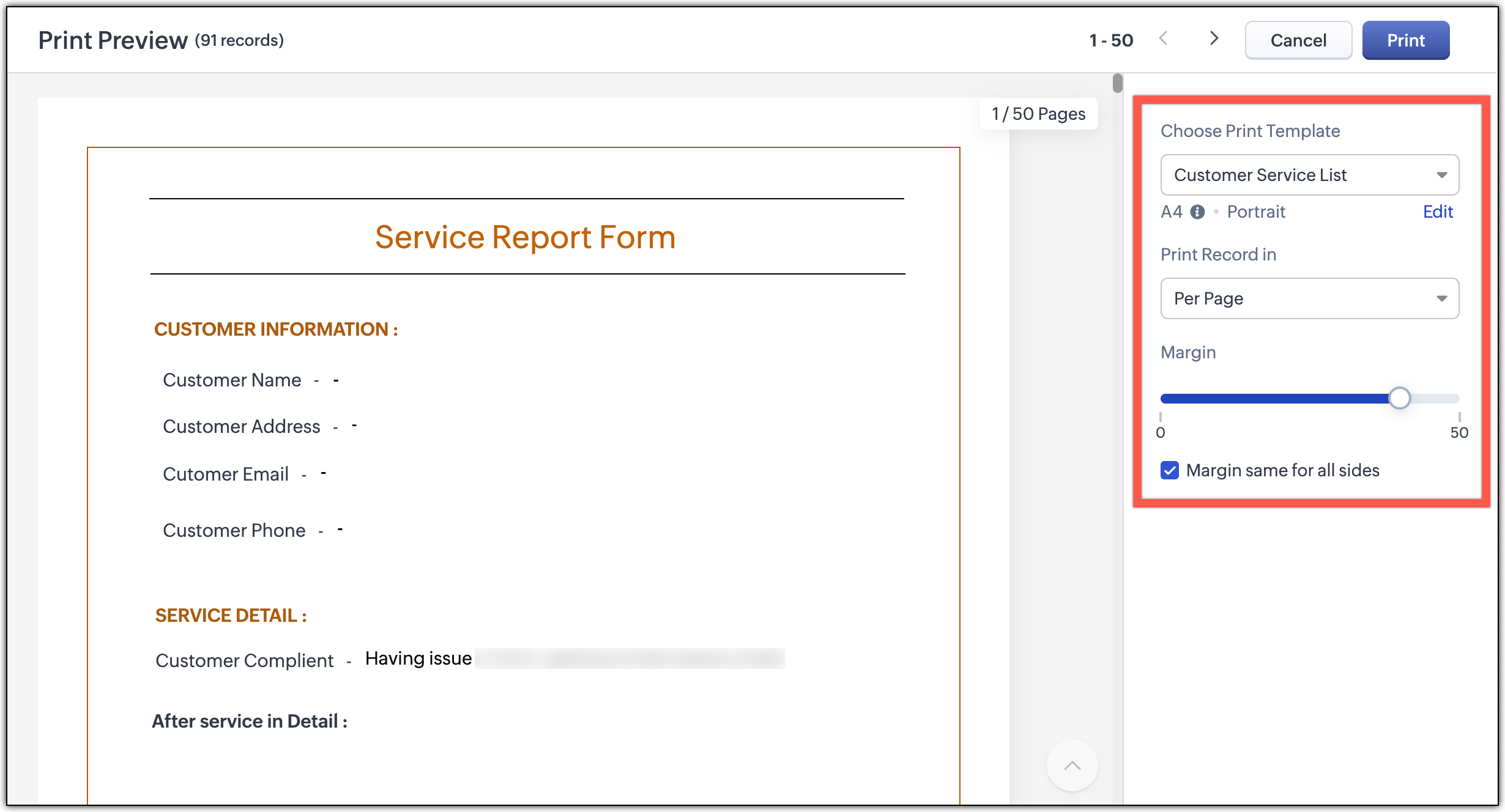Image resolution: width=1505 pixels, height=812 pixels.
Task: Go to previous records page arrow
Action: [x=1164, y=39]
